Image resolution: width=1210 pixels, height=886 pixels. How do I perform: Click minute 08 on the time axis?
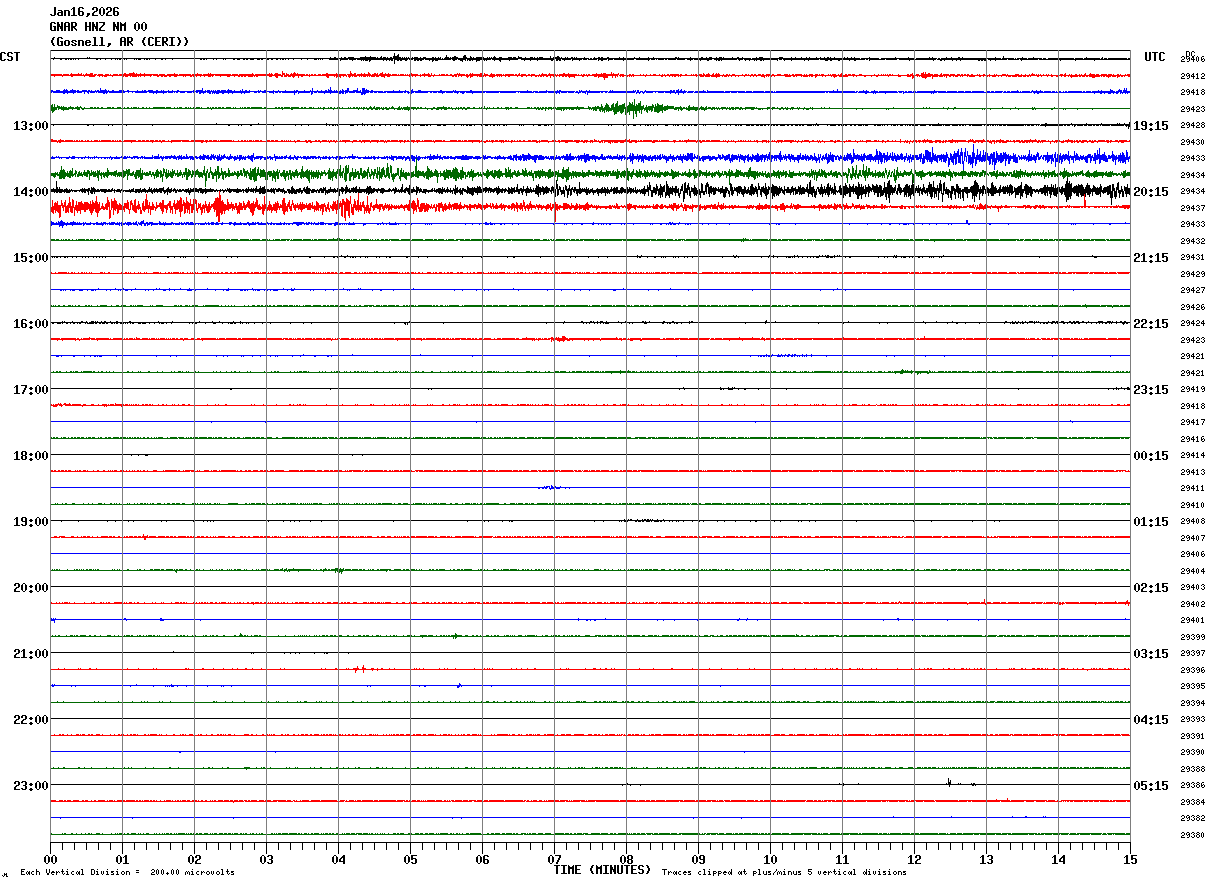(x=626, y=859)
